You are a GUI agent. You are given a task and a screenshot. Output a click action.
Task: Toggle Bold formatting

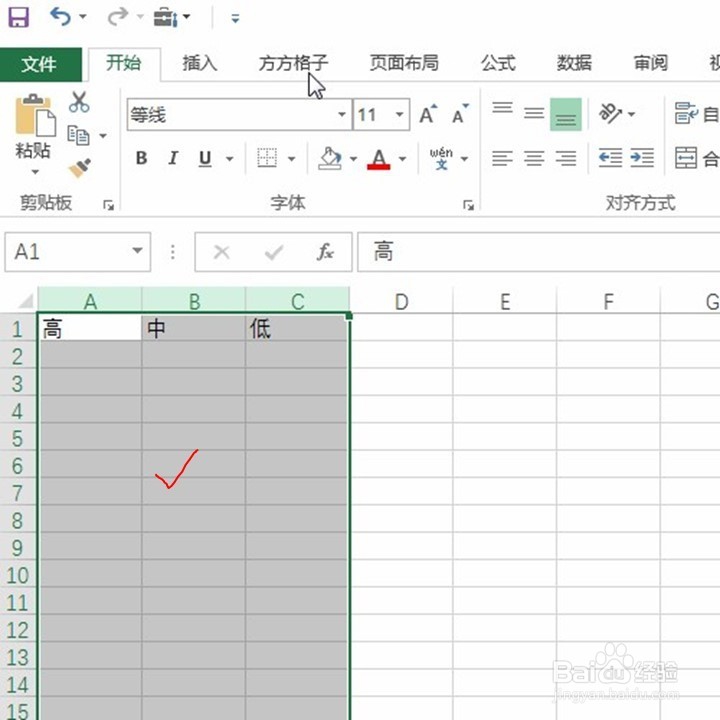141,158
